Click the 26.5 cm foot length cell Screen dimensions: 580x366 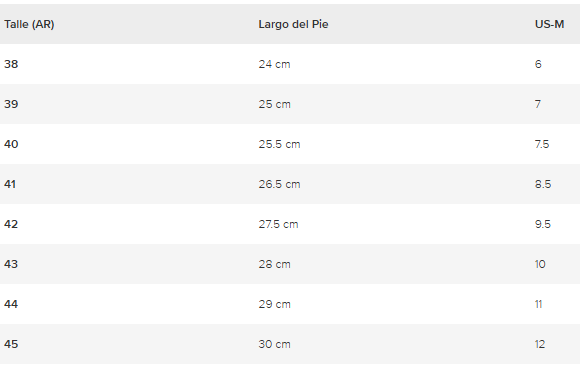click(279, 184)
